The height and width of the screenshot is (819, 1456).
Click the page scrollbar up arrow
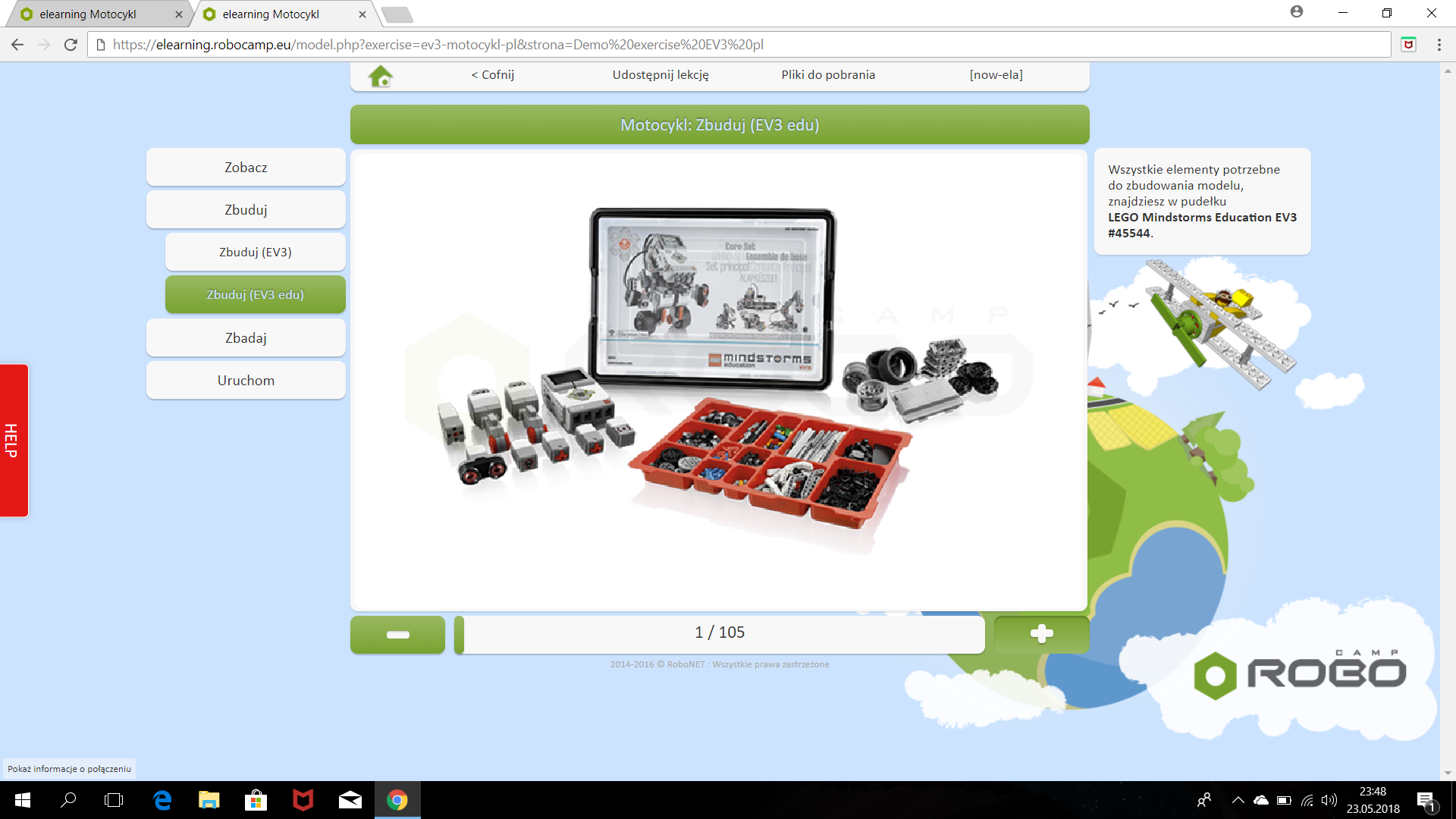coord(1448,71)
